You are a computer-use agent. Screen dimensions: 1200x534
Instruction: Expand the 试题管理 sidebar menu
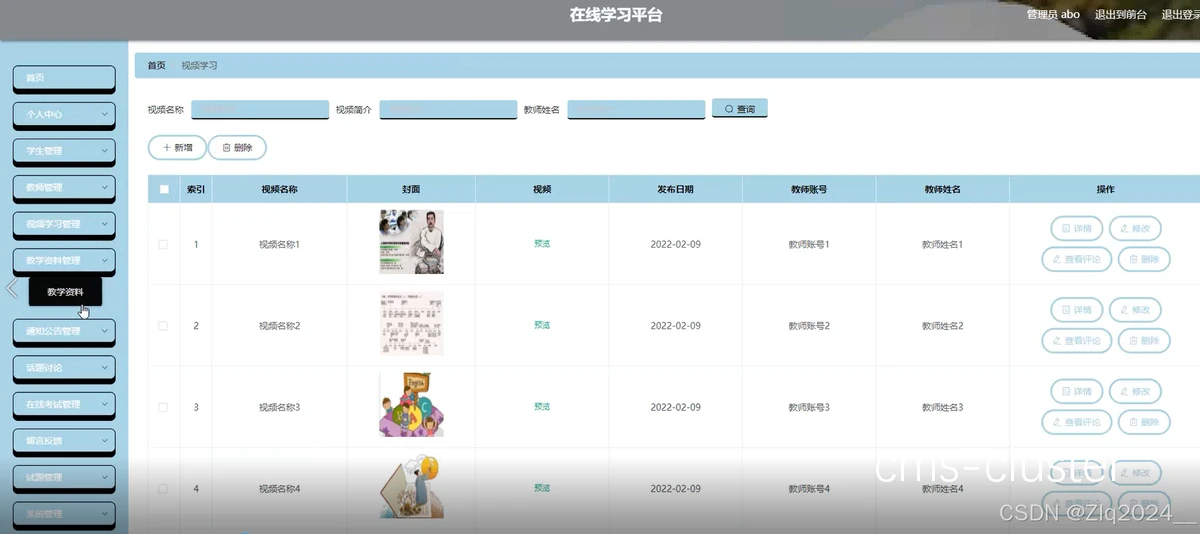64,477
